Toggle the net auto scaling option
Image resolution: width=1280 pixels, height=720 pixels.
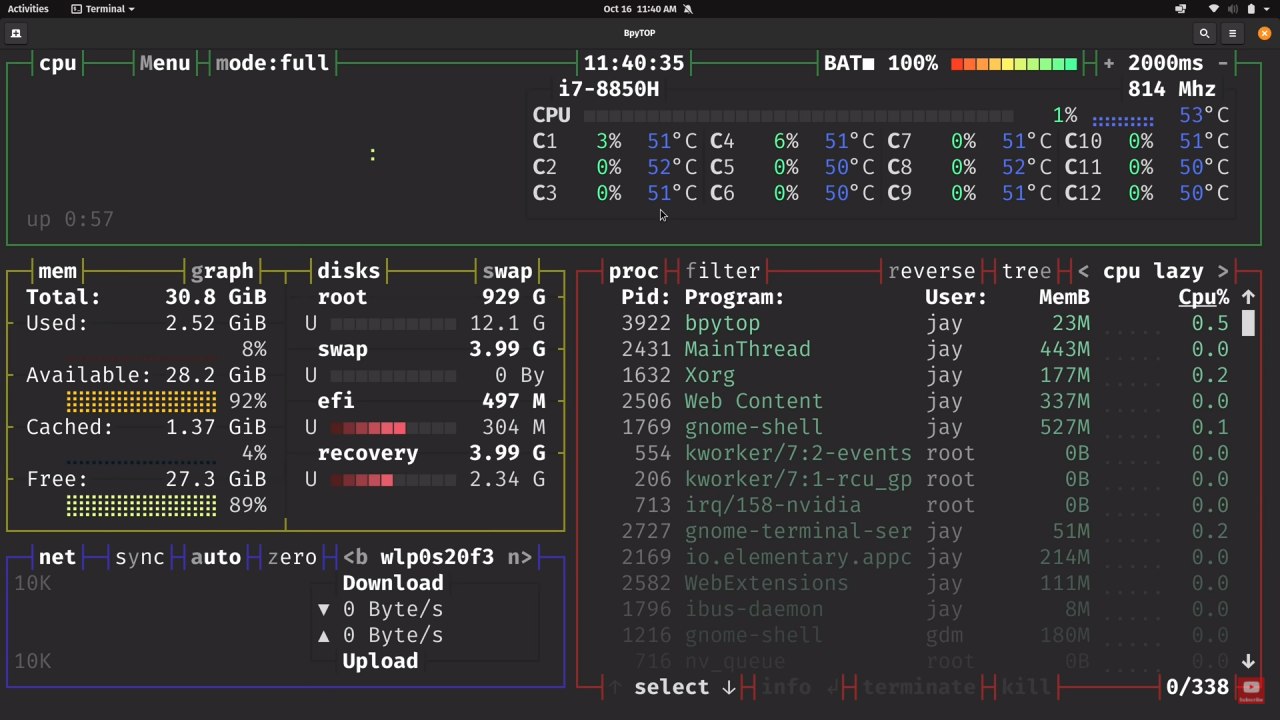tap(216, 557)
